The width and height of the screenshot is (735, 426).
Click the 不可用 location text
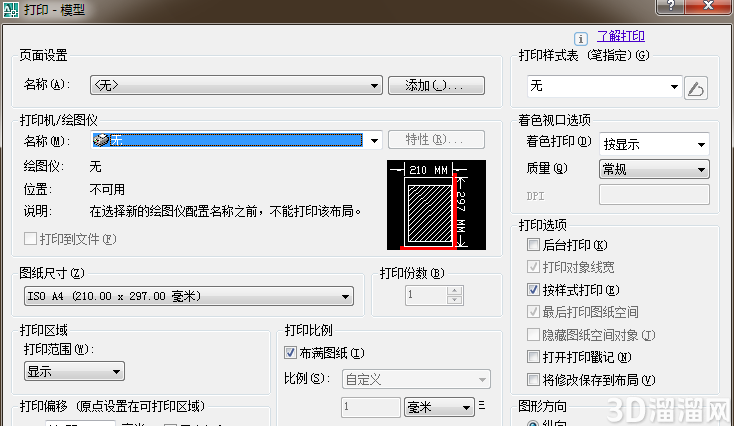107,189
